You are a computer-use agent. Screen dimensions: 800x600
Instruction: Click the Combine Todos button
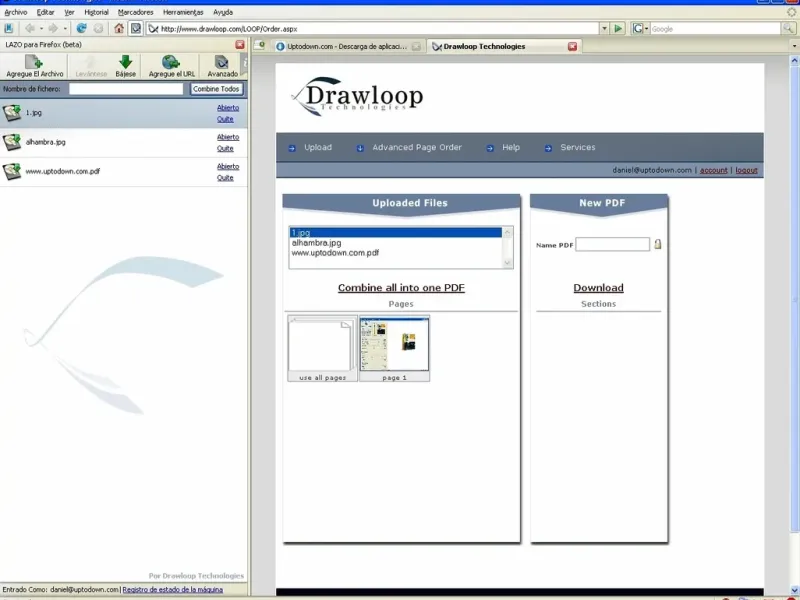[x=216, y=89]
